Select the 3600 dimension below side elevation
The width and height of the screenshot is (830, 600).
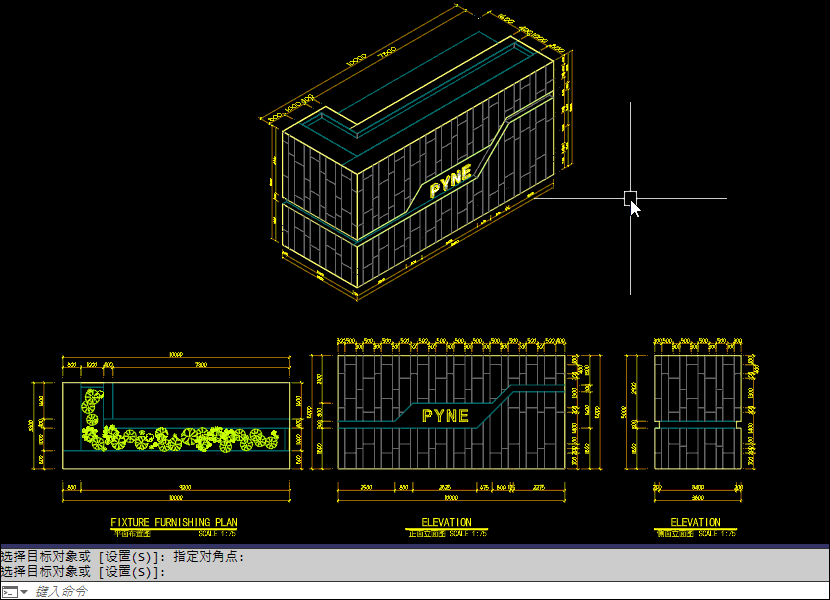[697, 497]
